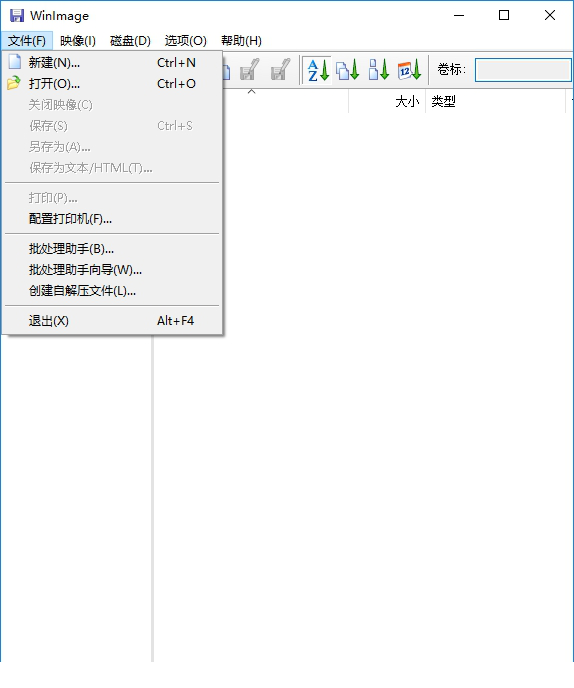Click the second grayed disk-edit toolbar icon

click(x=280, y=70)
